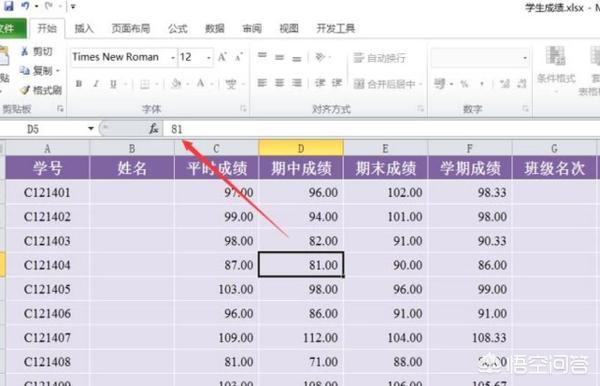
Task: Insert function with fx icon
Action: (153, 129)
